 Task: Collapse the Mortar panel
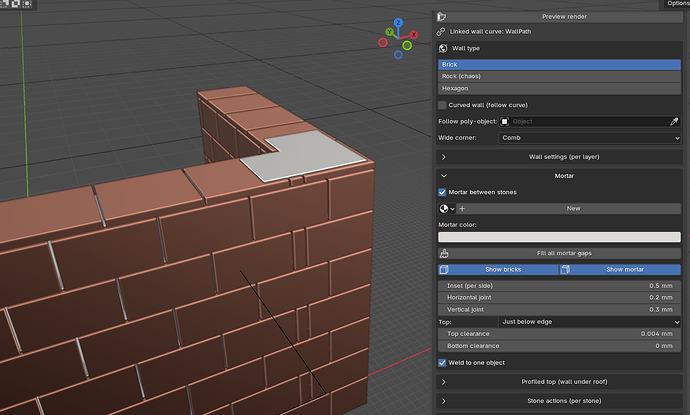(x=559, y=176)
